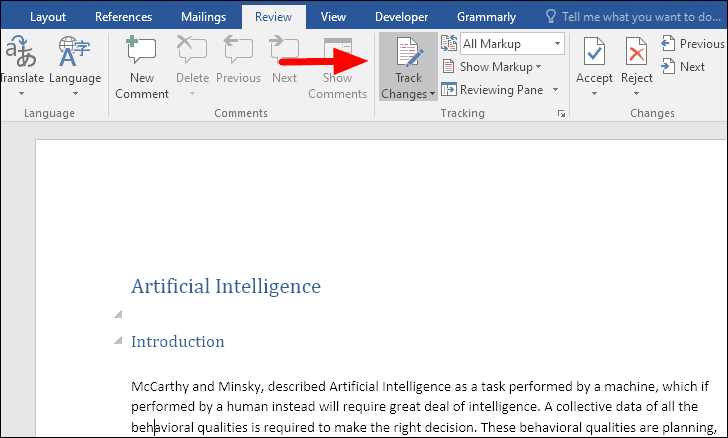The height and width of the screenshot is (438, 728).
Task: Collapse the Introduction heading triangle
Action: point(118,341)
